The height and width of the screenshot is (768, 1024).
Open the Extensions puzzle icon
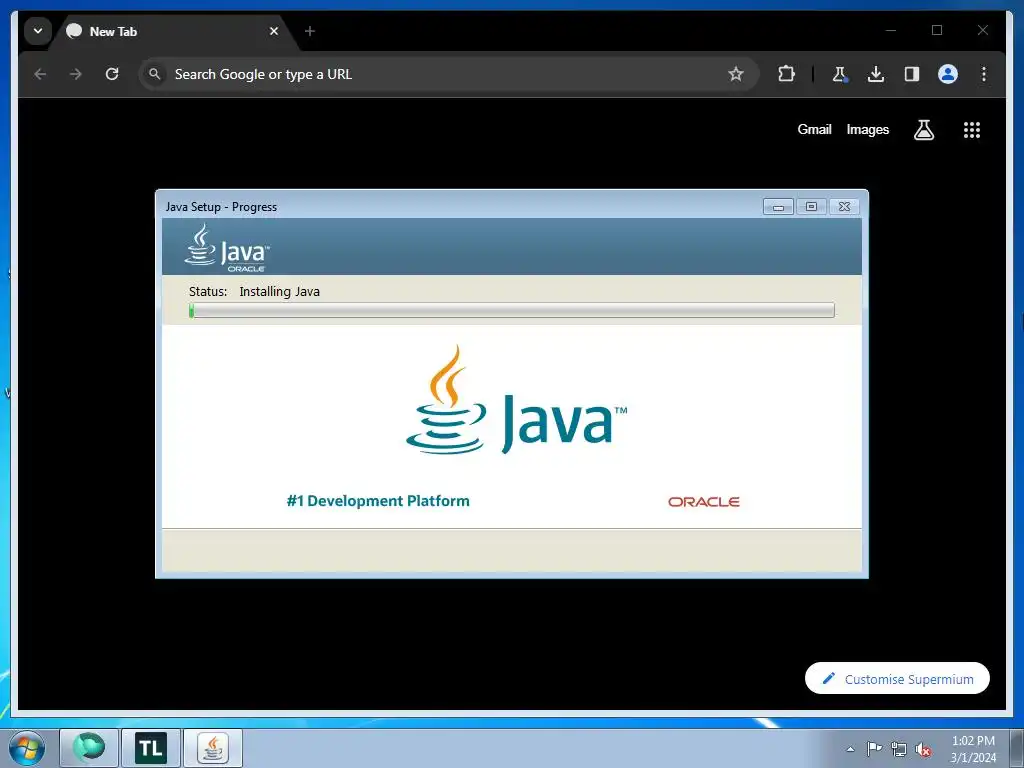coord(786,74)
